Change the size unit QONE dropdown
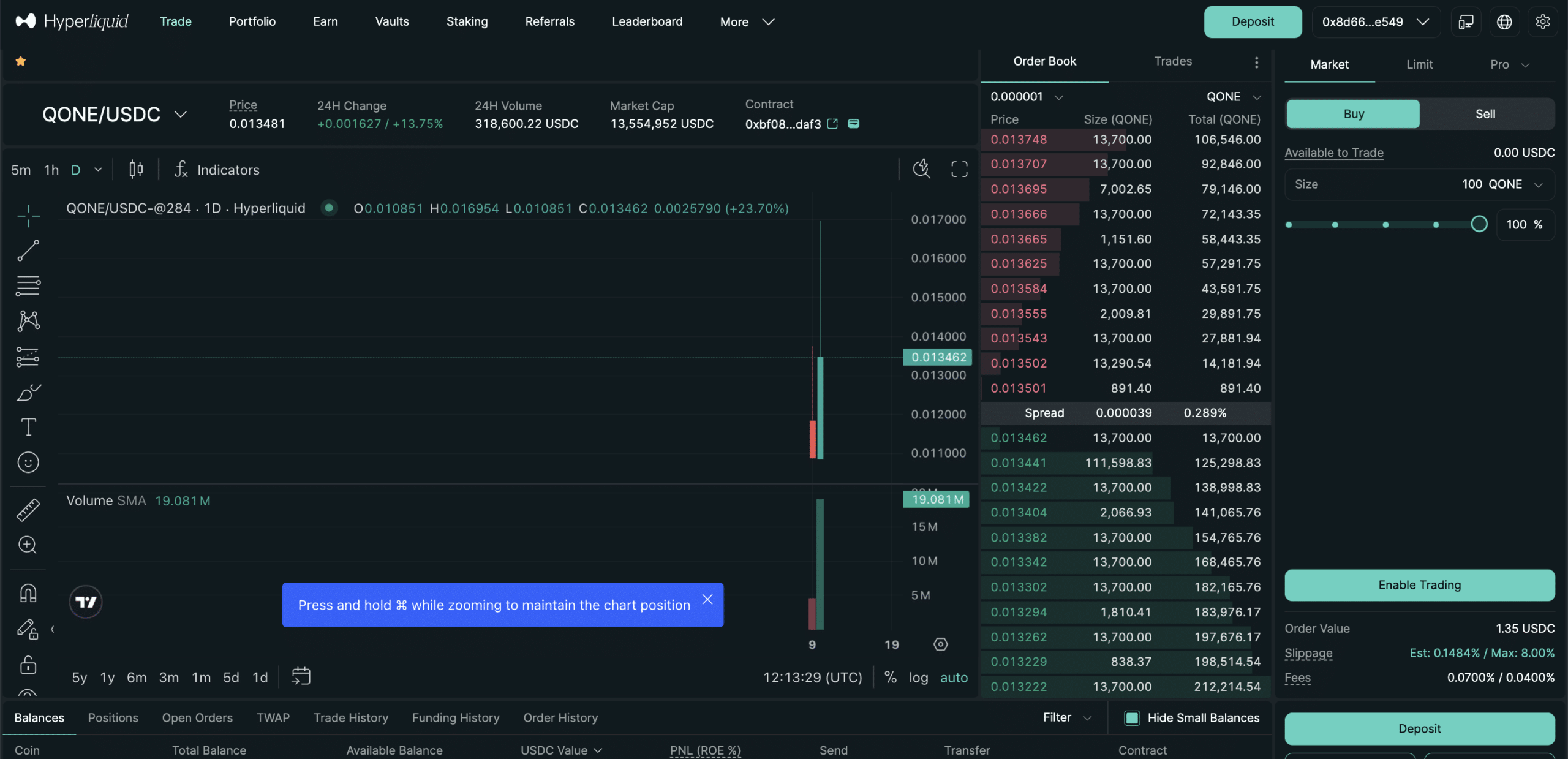 1516,184
